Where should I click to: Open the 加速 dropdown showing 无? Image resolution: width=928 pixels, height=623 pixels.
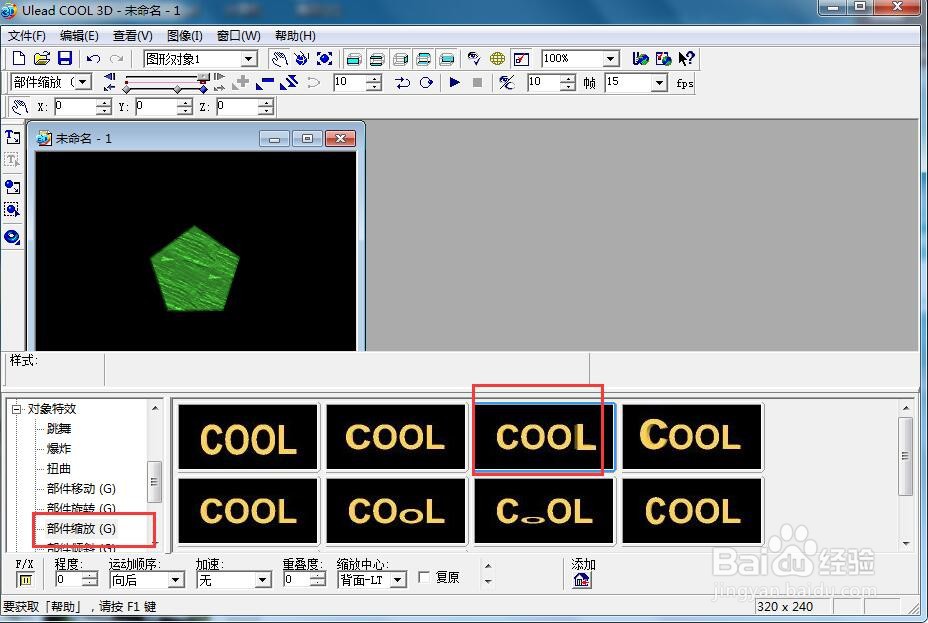263,580
